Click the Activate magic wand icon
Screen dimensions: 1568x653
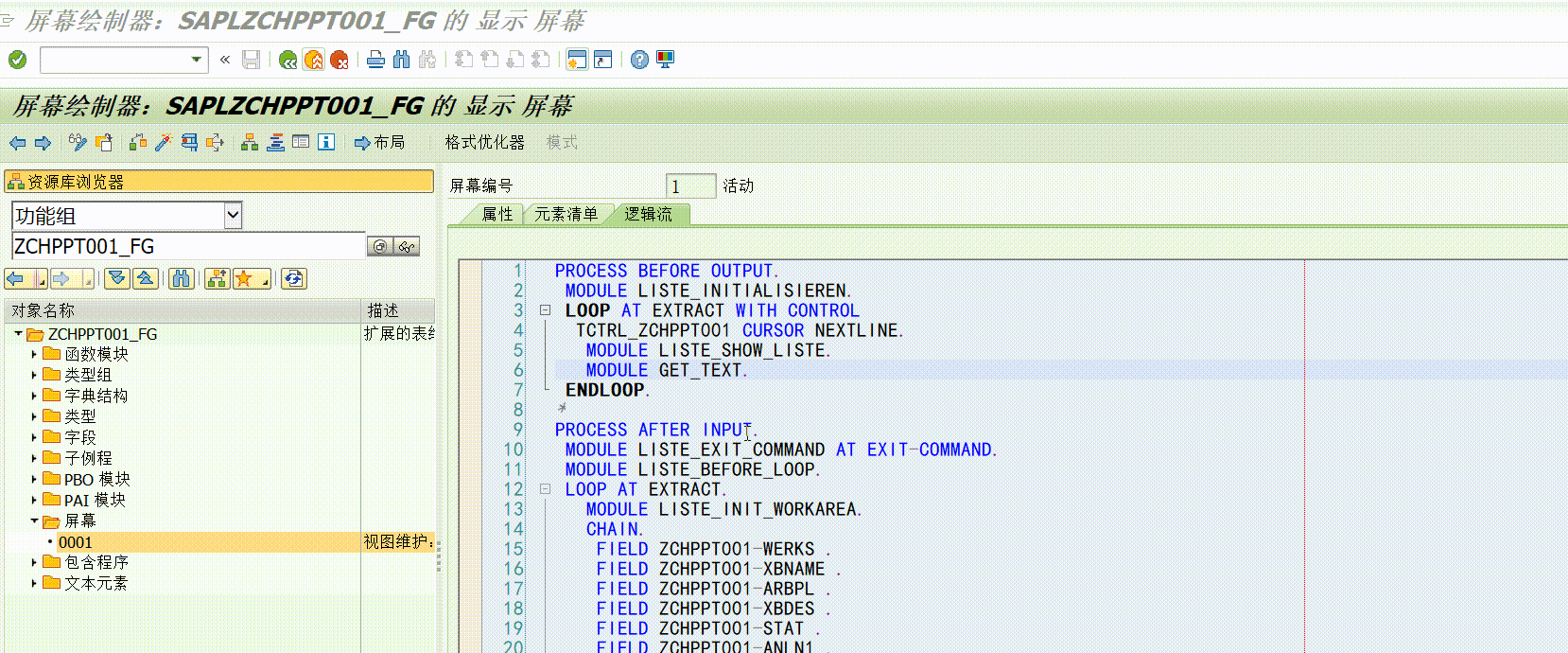pos(164,143)
